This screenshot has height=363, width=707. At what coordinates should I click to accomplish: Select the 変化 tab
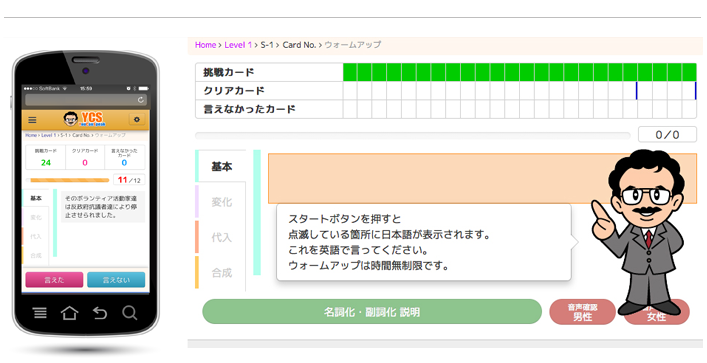click(x=222, y=202)
